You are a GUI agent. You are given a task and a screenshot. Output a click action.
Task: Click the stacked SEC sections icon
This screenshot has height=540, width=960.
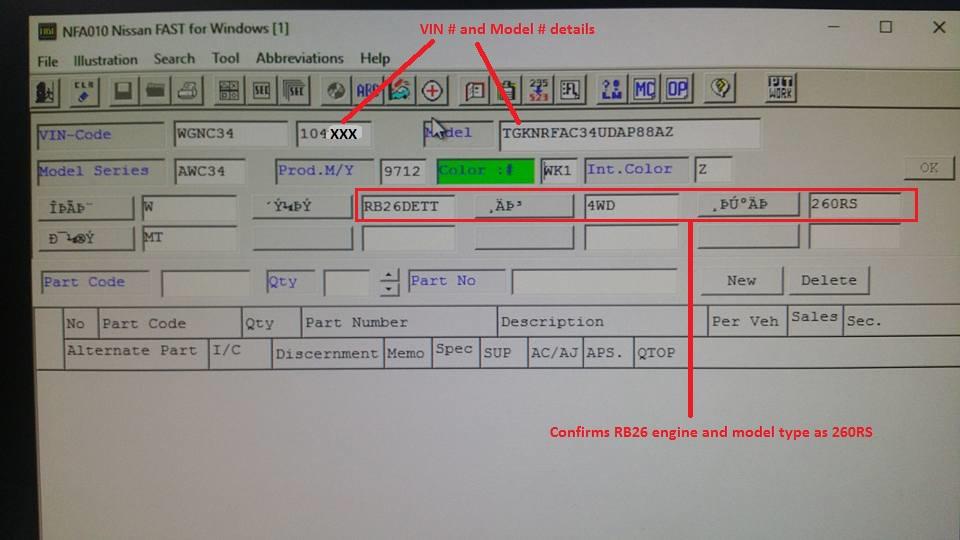294,91
